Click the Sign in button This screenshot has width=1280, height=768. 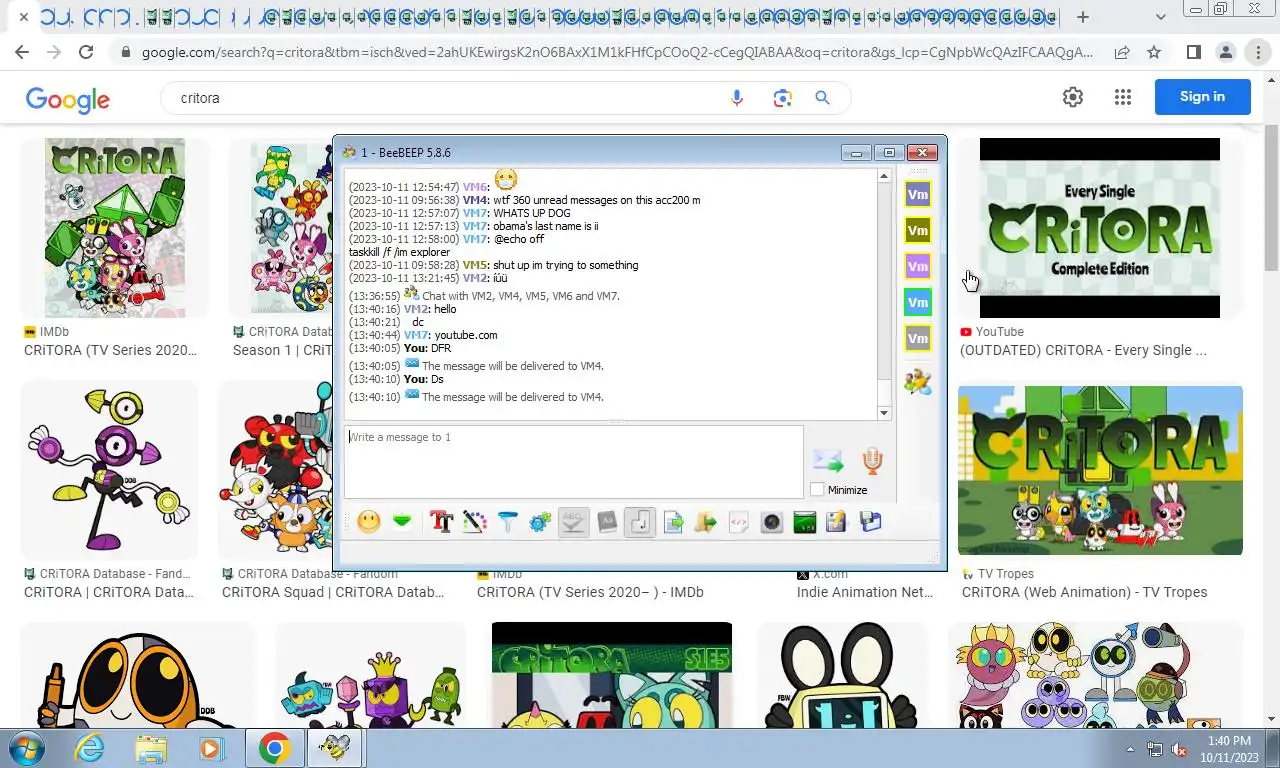1202,97
